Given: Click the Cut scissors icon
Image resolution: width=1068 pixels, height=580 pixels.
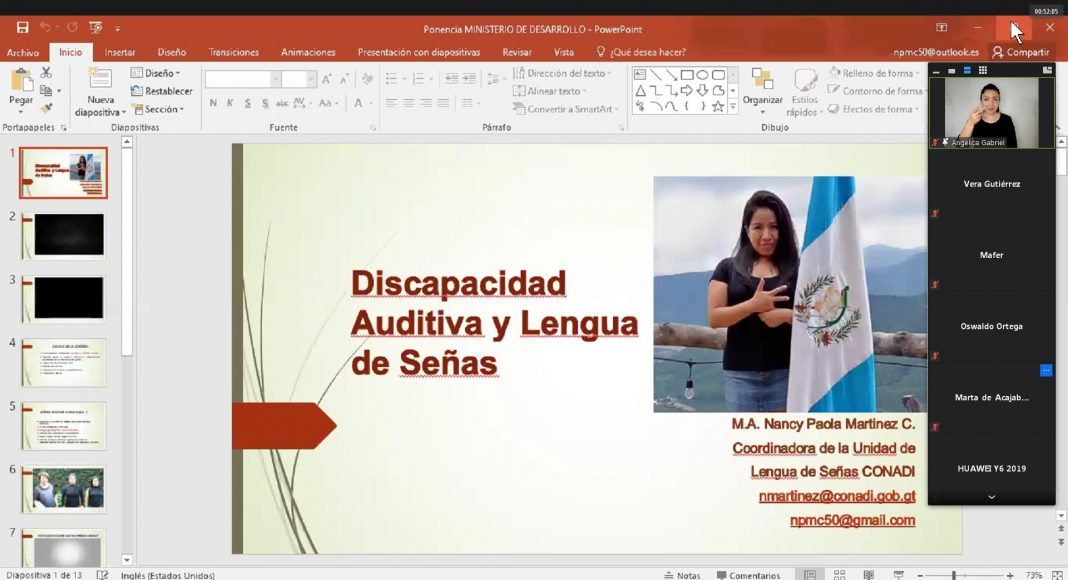Looking at the screenshot, I should (46, 73).
